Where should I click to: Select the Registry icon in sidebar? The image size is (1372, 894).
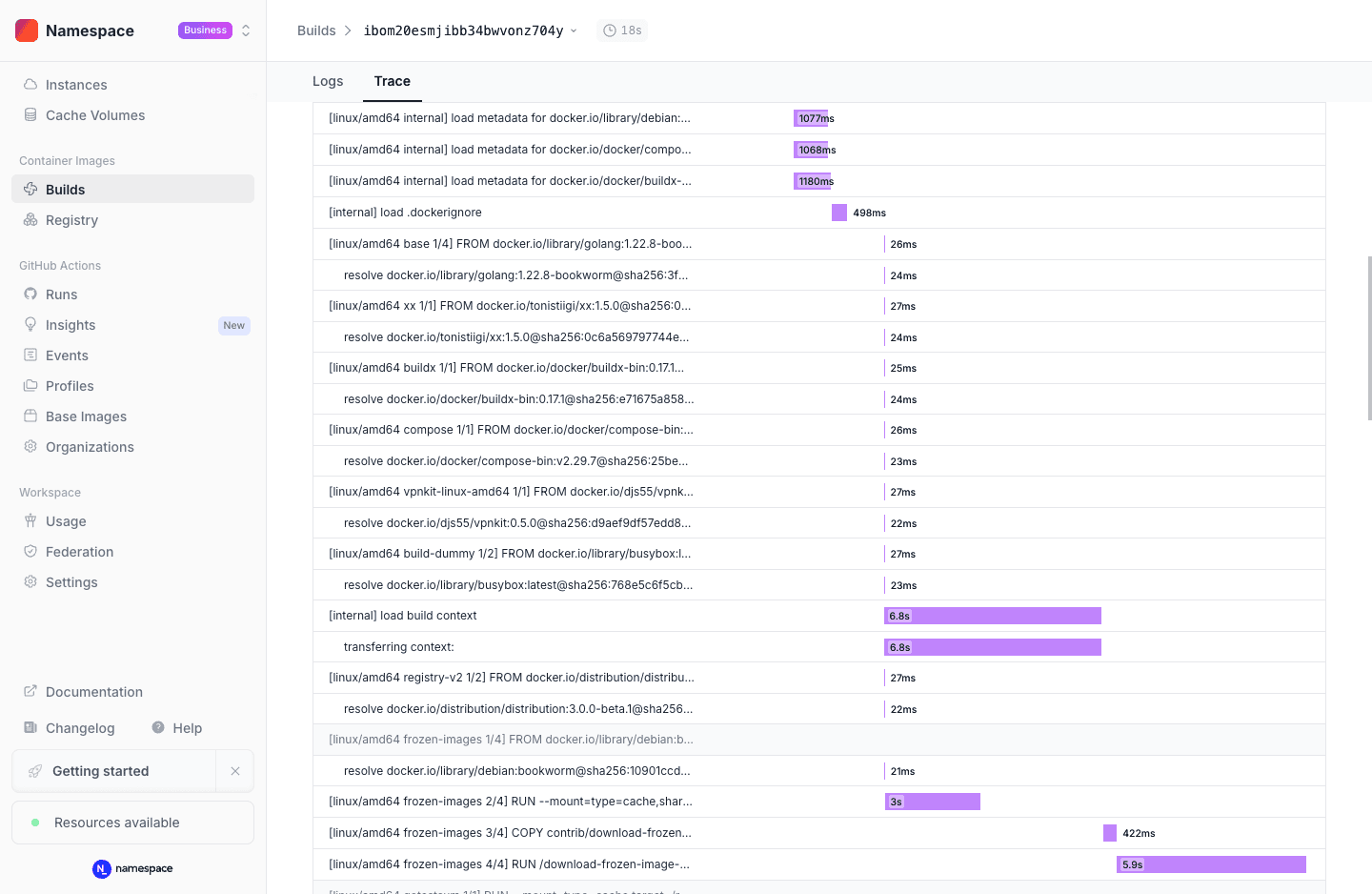click(30, 220)
